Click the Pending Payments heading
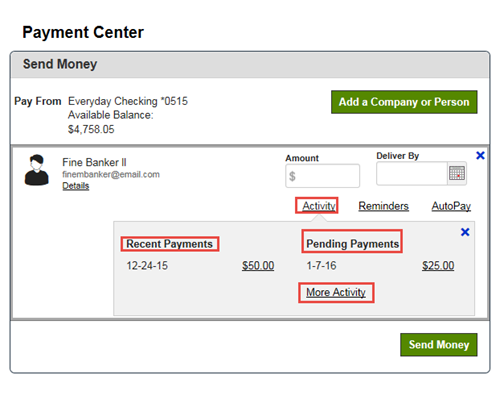 [352, 244]
